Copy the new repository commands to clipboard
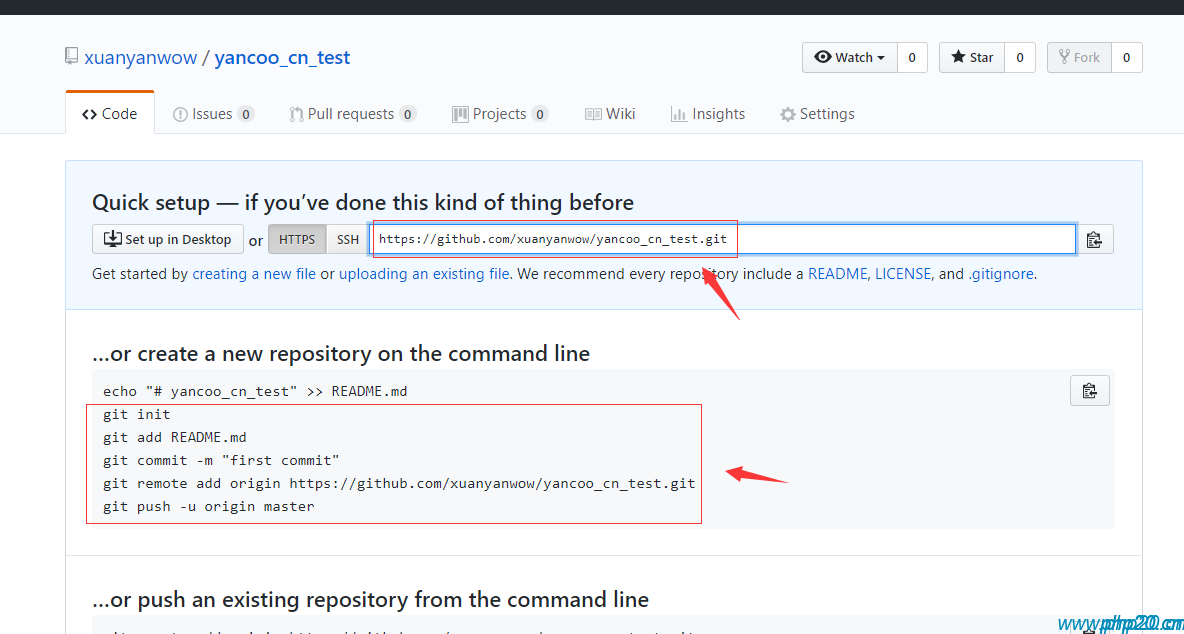 tap(1090, 390)
